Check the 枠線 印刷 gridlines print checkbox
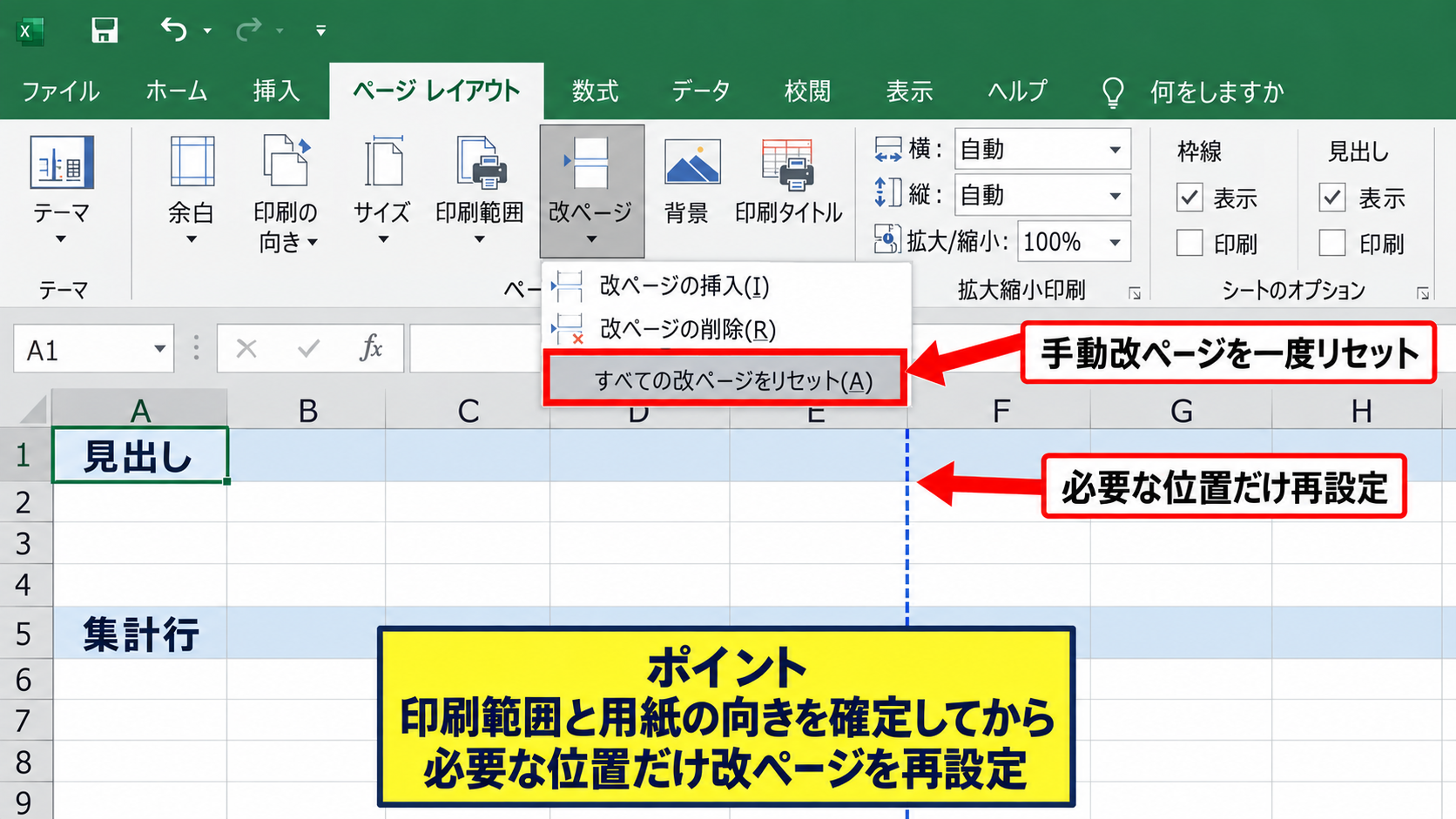1456x819 pixels. click(1190, 243)
